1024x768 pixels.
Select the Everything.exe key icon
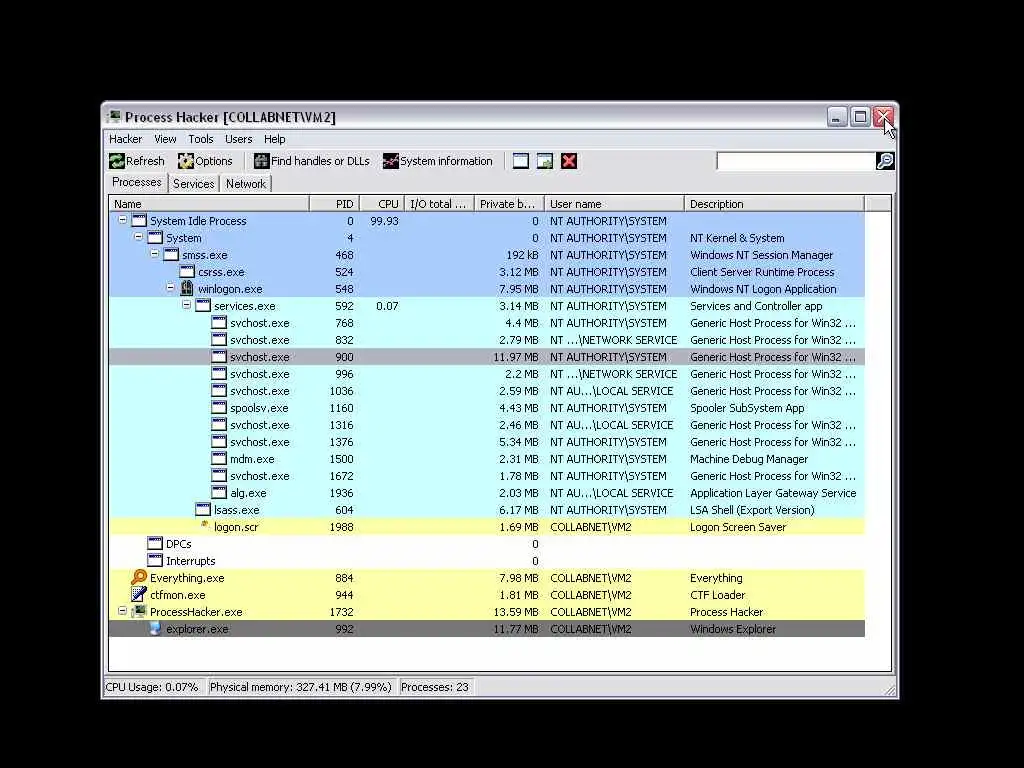click(x=138, y=577)
